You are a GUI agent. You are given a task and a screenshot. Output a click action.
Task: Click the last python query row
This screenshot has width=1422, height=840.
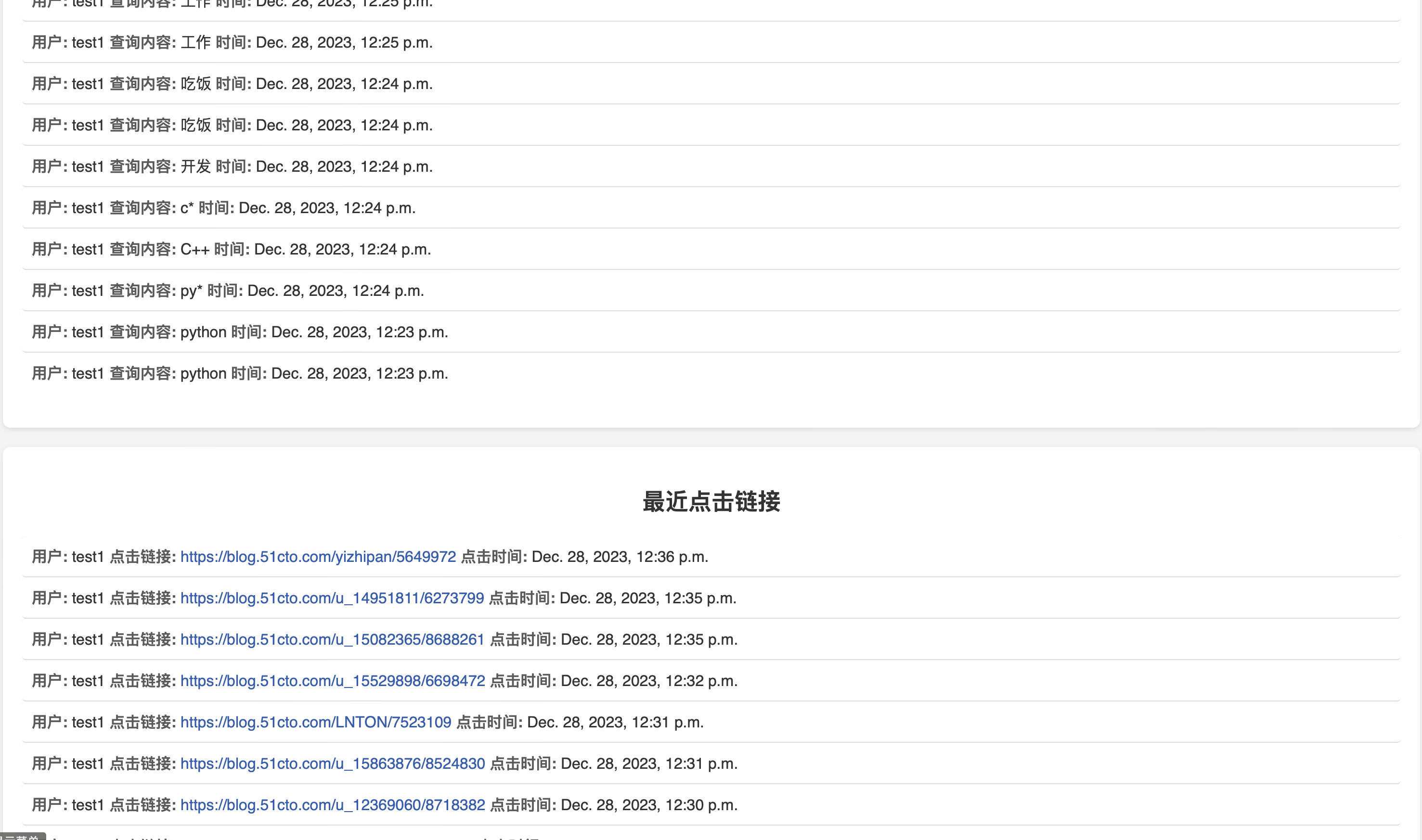click(240, 374)
